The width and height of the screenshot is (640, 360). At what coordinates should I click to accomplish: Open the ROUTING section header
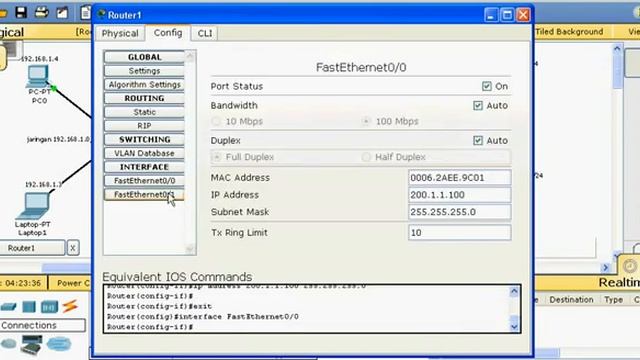(x=144, y=98)
